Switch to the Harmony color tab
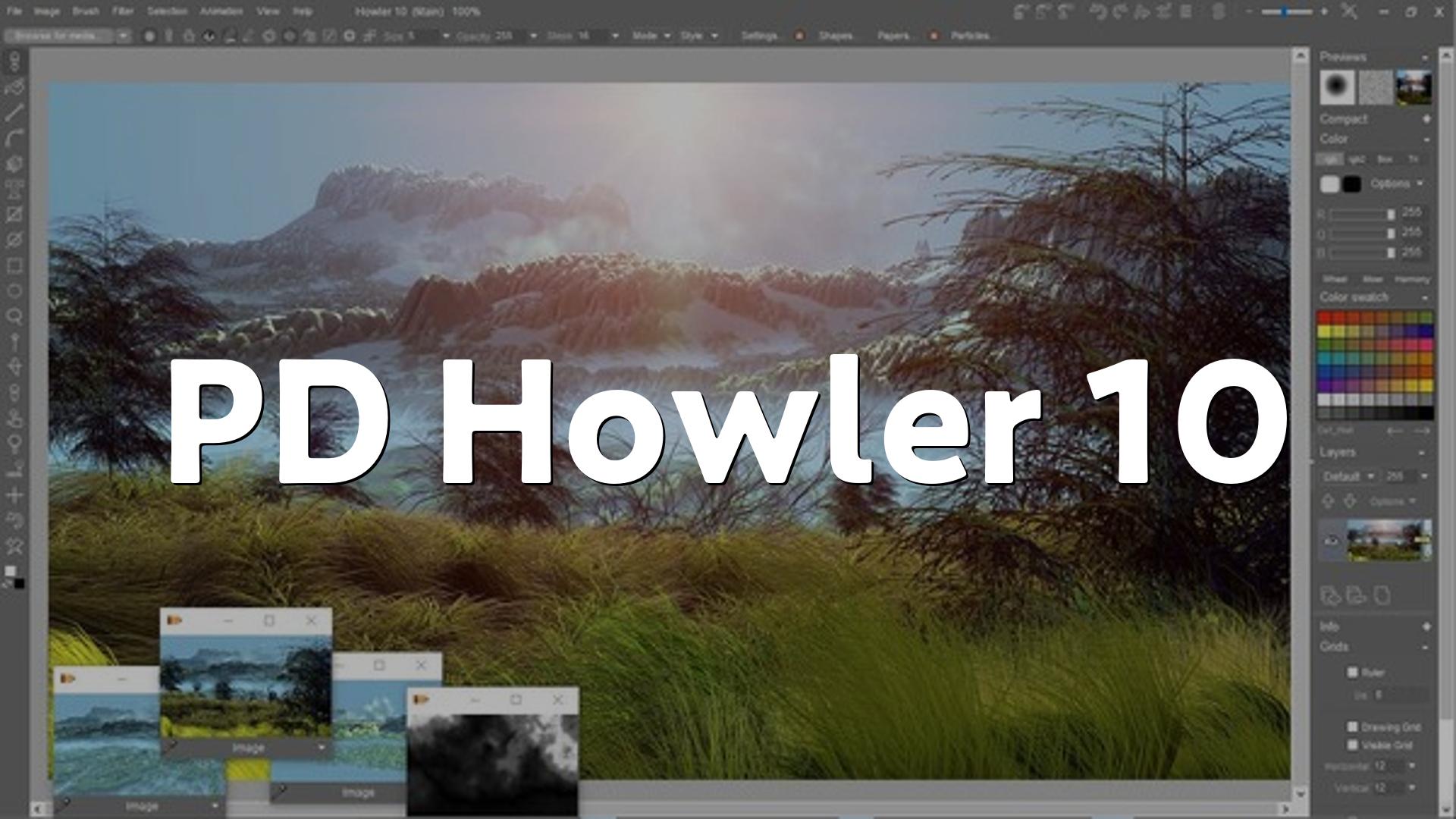Viewport: 1456px width, 819px height. 1411,279
